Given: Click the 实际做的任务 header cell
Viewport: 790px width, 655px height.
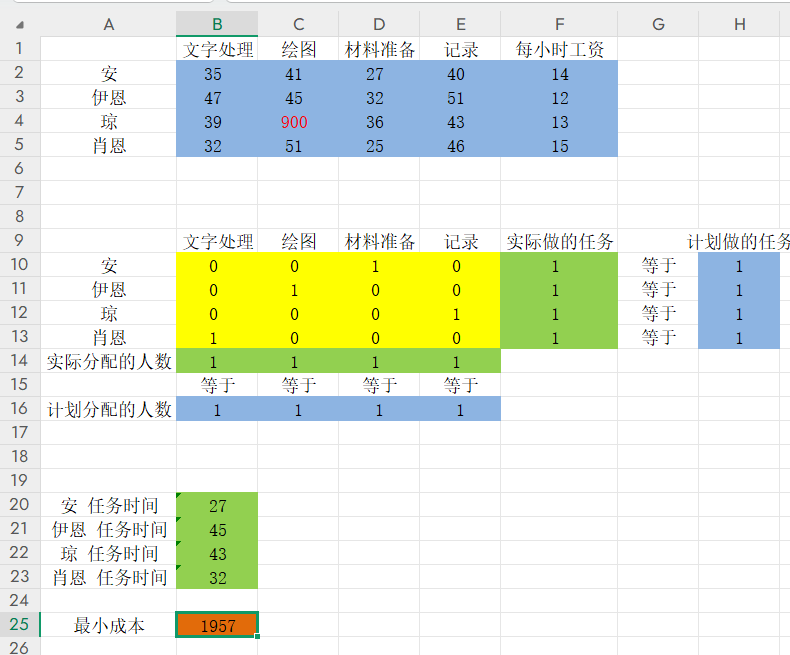Looking at the screenshot, I should pyautogui.click(x=559, y=241).
